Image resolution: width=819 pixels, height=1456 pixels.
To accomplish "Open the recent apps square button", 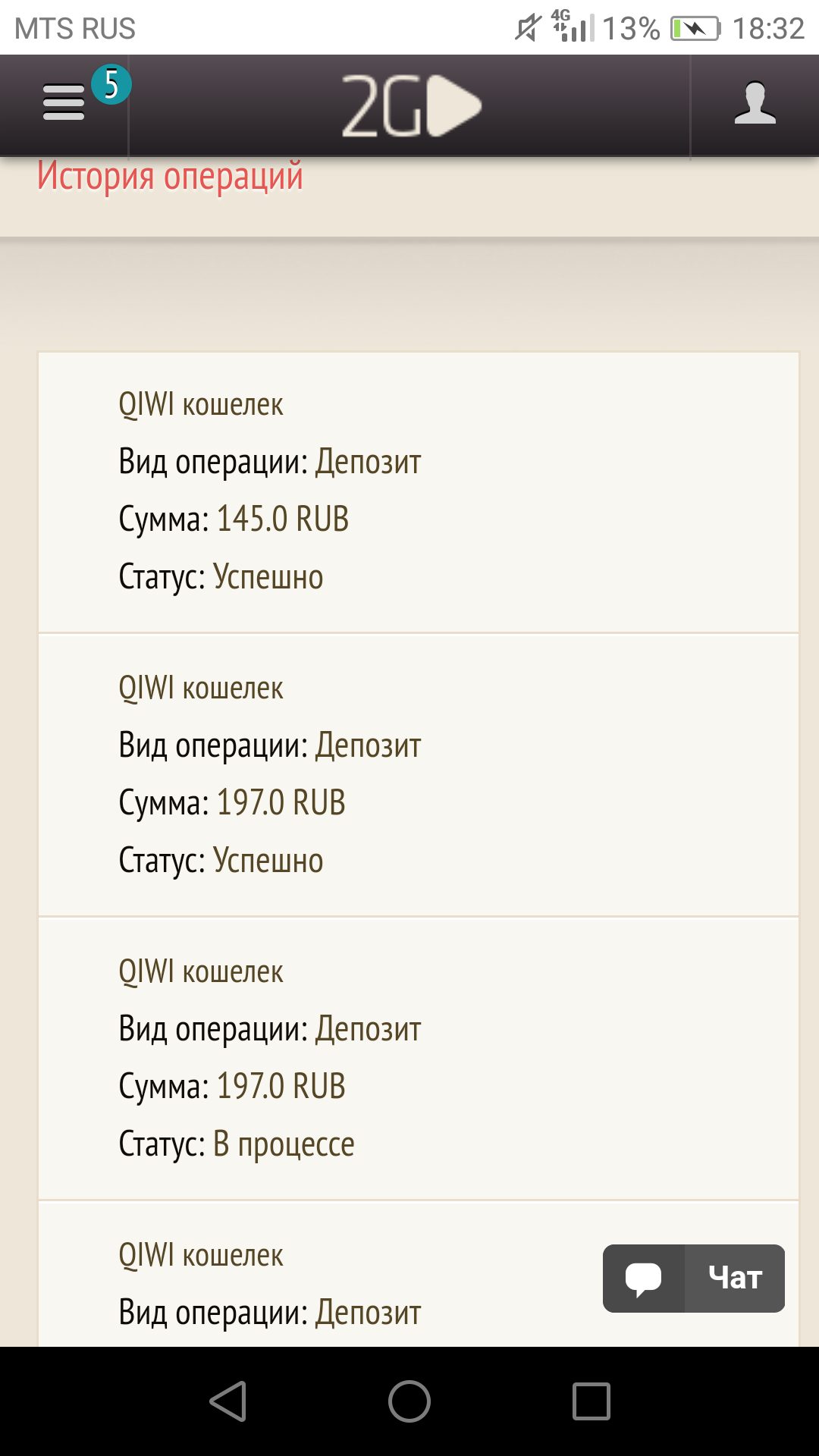I will pos(591,1401).
